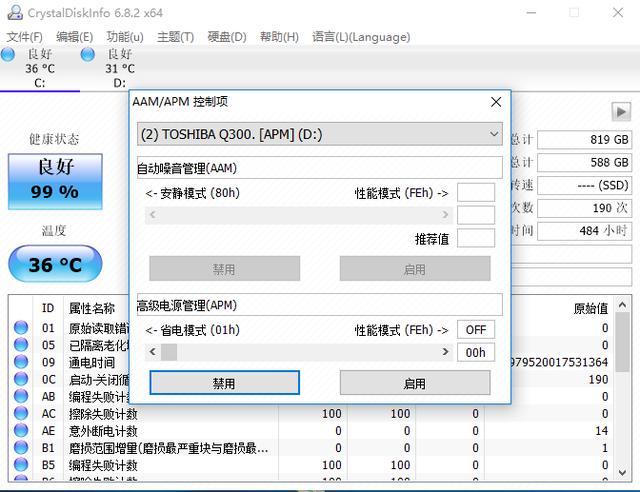
Task: Click status dot for attribute AE
Action: (21, 430)
